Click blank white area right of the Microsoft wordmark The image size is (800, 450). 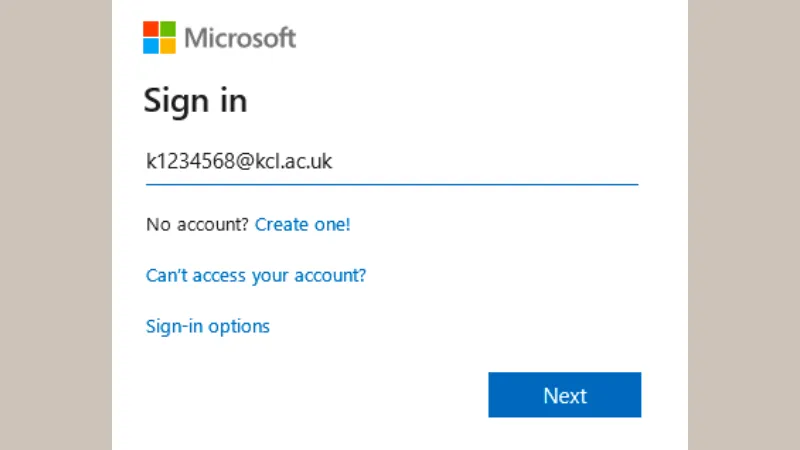[485, 38]
